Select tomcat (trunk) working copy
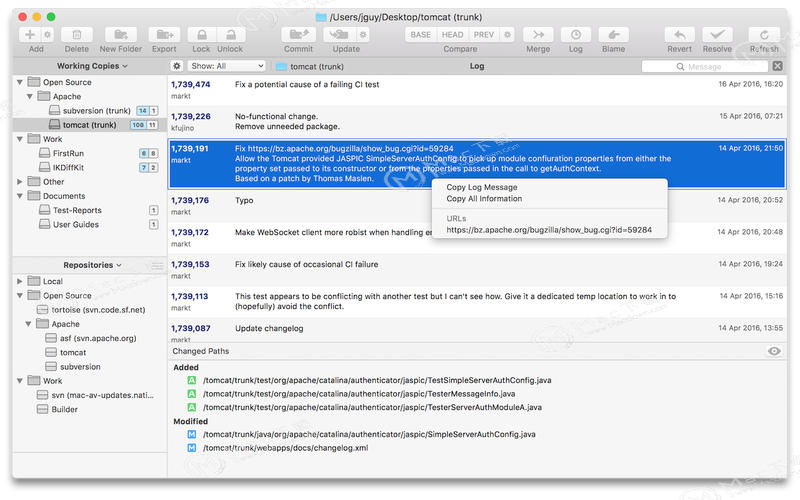Image resolution: width=800 pixels, height=500 pixels. 90,125
